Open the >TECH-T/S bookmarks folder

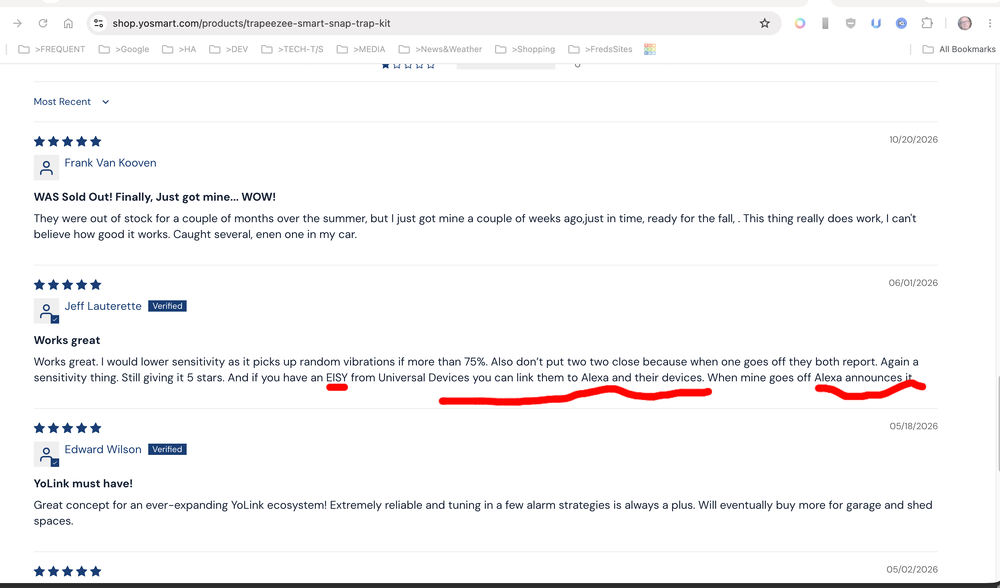[293, 49]
